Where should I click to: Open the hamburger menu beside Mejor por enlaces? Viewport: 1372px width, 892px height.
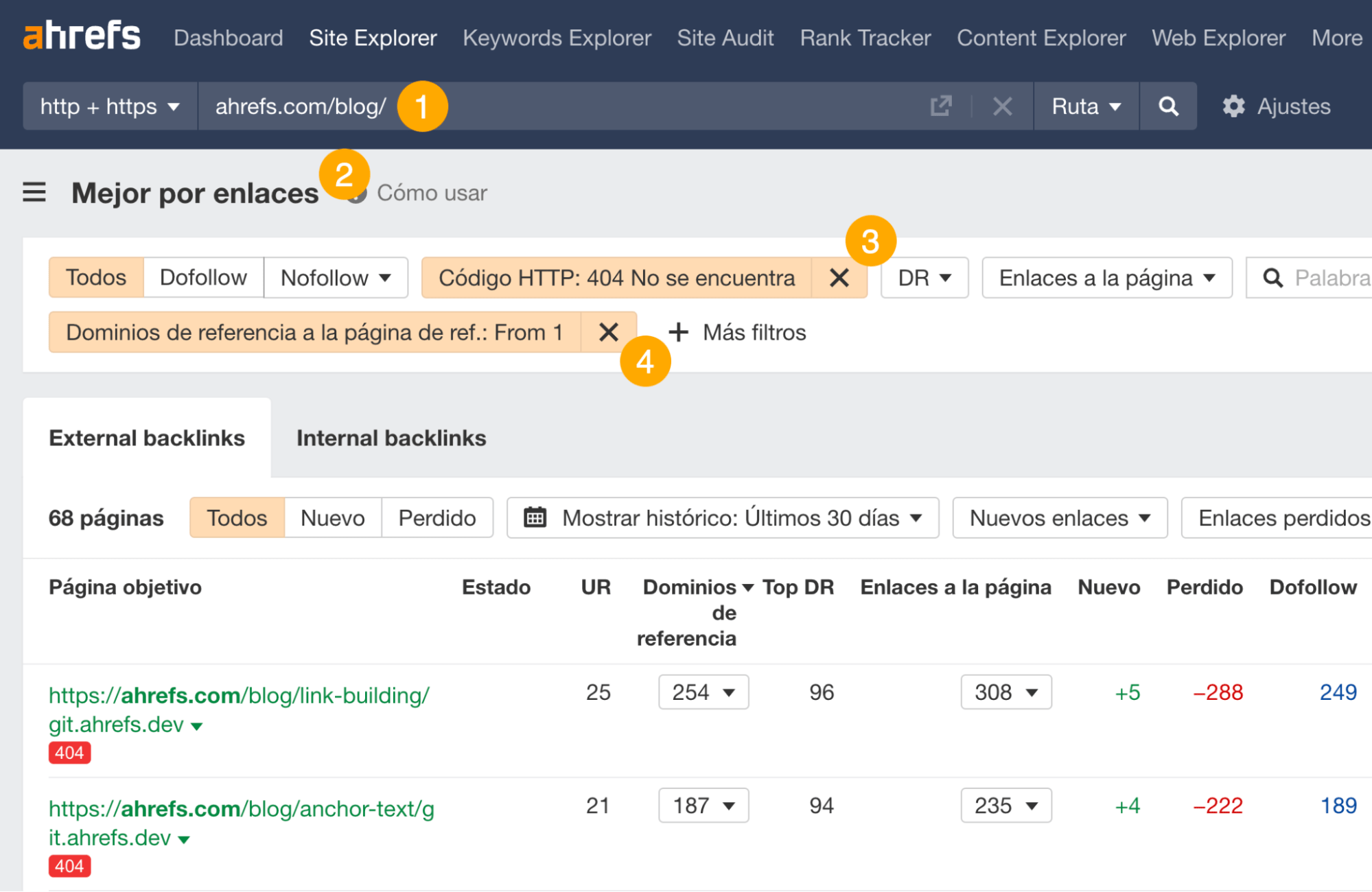34,193
